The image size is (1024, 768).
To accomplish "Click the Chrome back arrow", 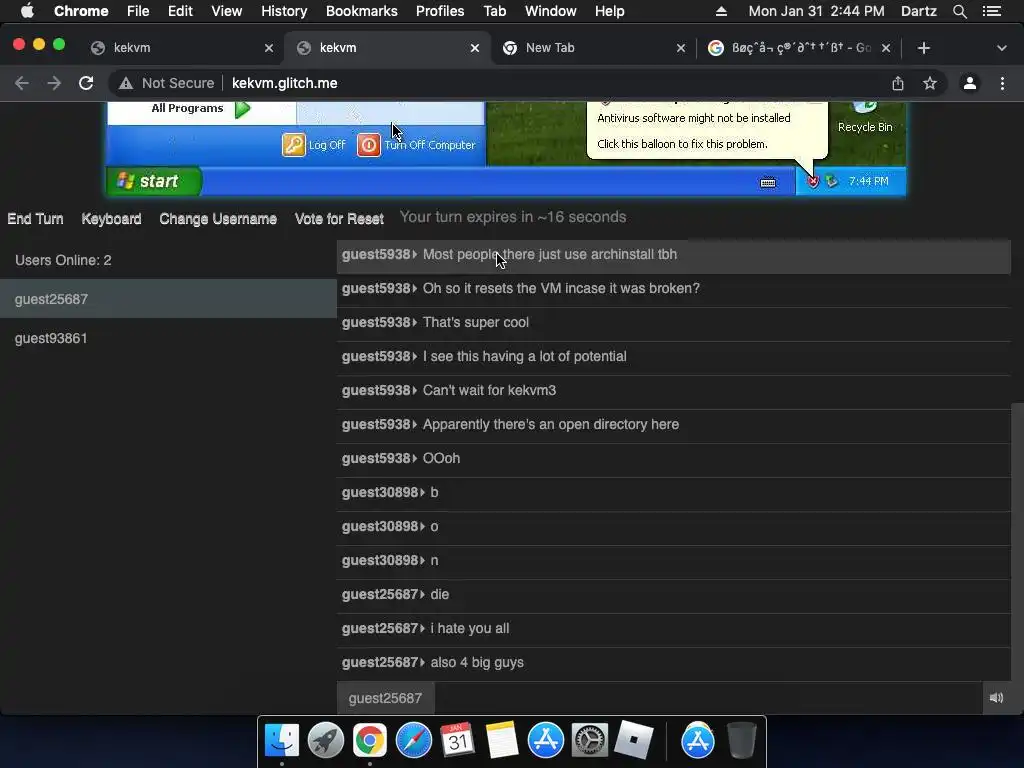I will [22, 83].
